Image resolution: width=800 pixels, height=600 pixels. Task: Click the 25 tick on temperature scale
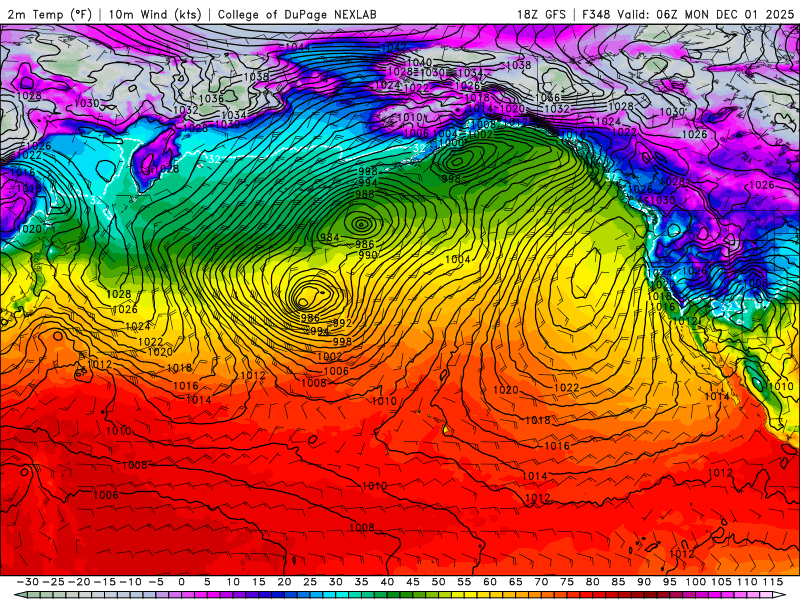coord(310,582)
